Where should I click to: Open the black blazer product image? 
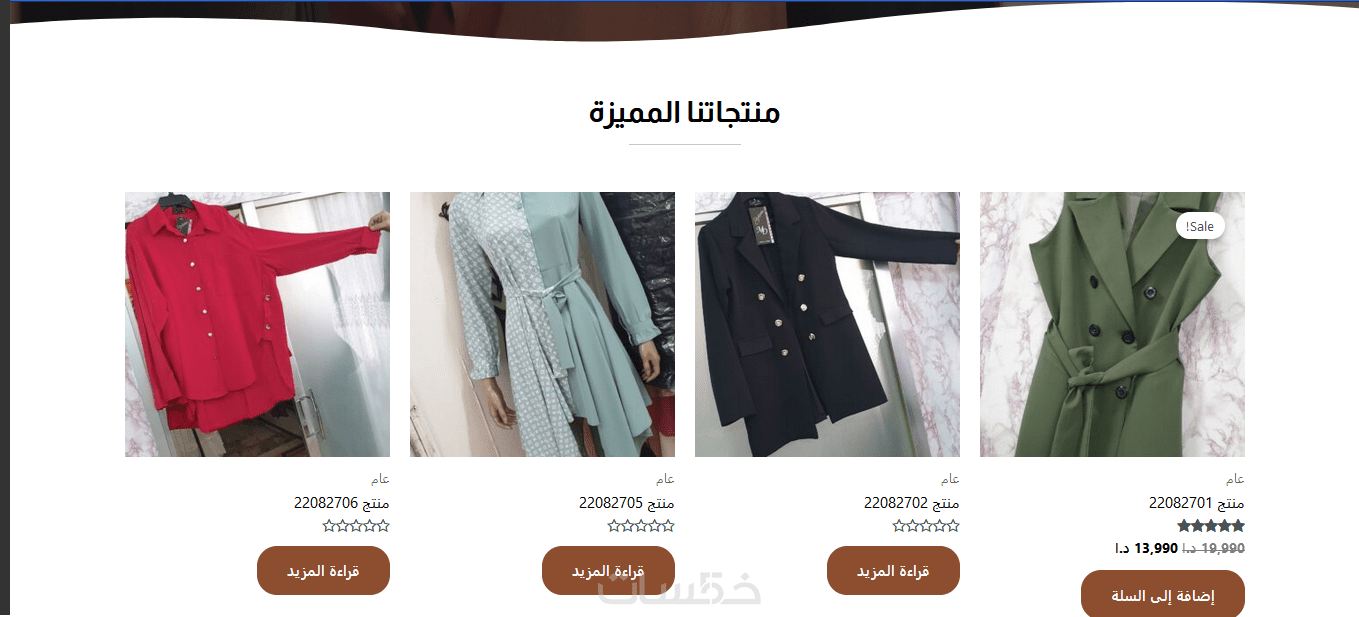827,324
